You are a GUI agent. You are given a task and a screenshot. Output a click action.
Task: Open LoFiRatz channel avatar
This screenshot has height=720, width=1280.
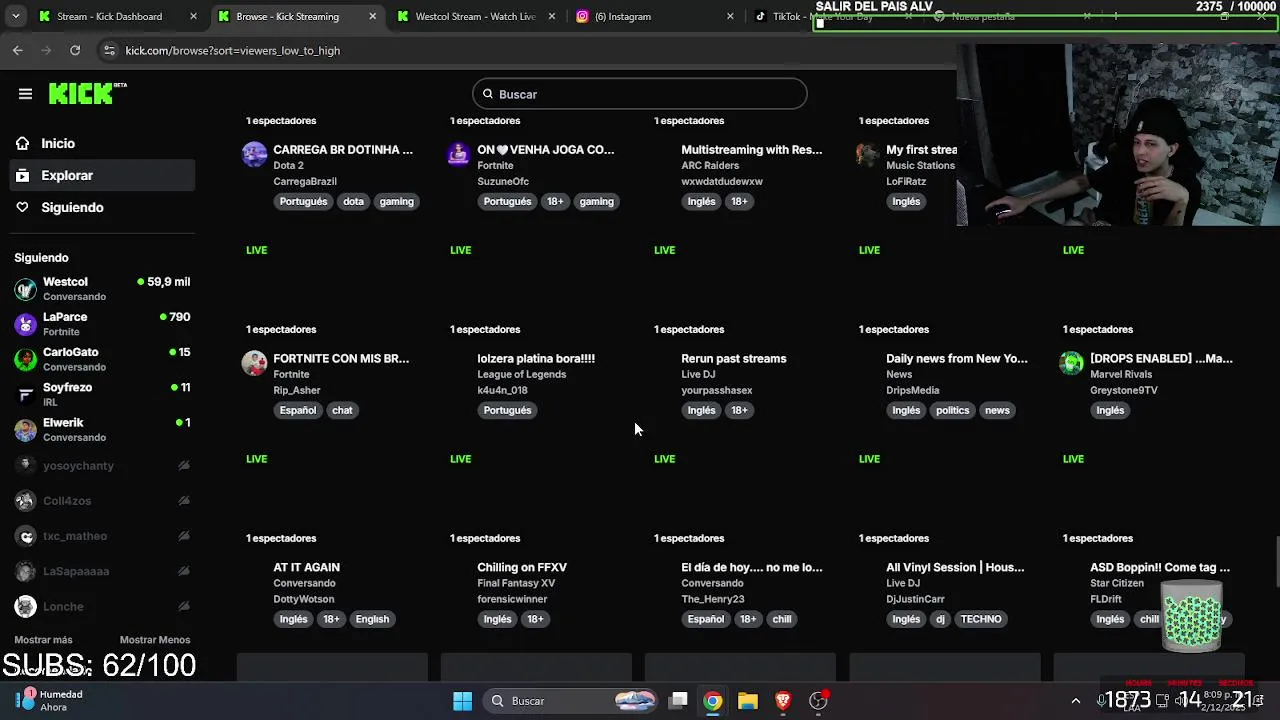867,154
